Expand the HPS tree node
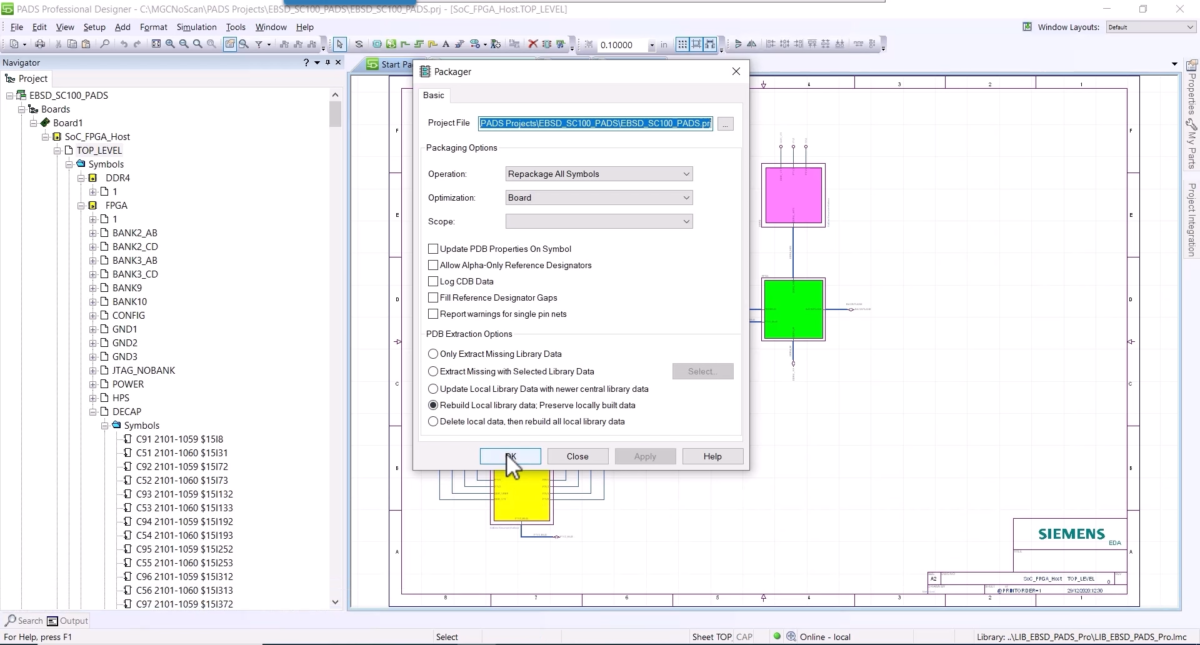This screenshot has width=1200, height=645. pyautogui.click(x=93, y=398)
